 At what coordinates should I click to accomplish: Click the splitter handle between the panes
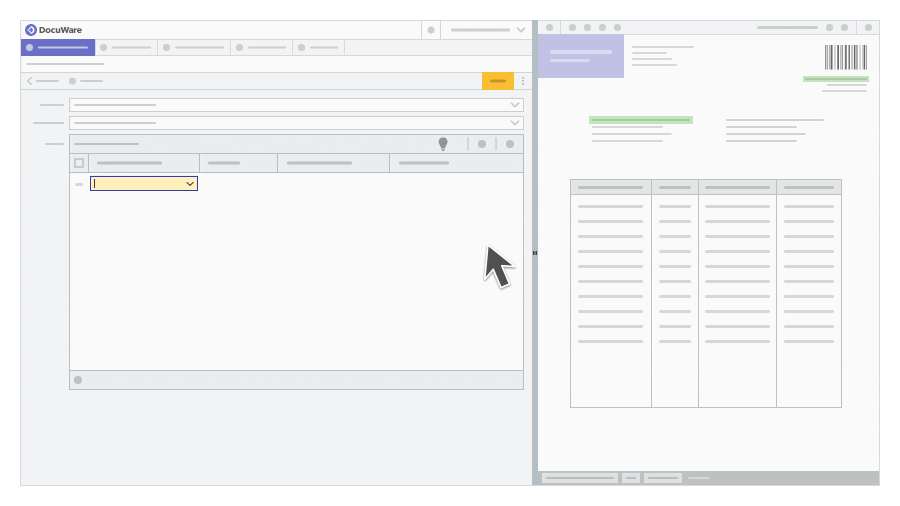(535, 253)
